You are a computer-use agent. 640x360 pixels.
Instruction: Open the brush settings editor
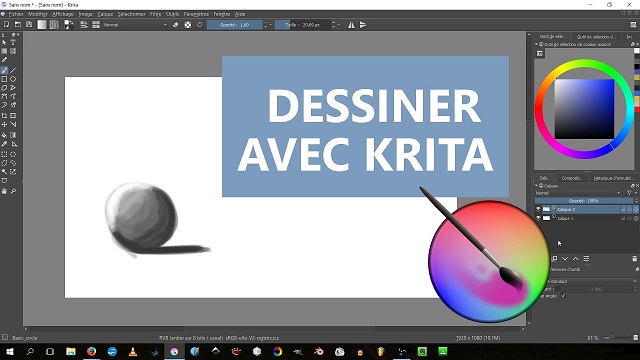84,25
